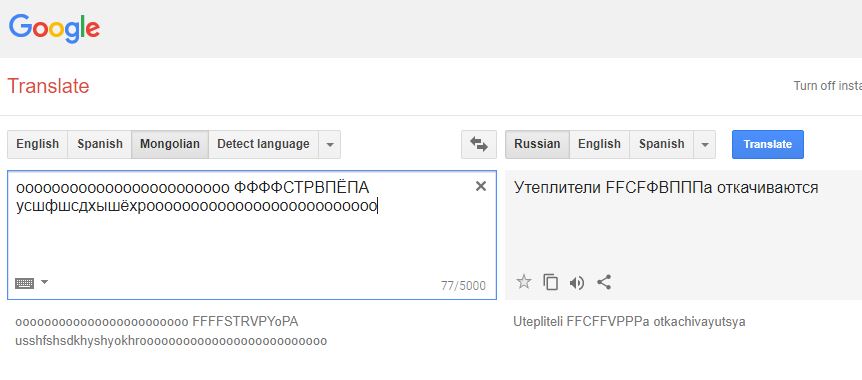Open input tools dropdown next to keyboard
This screenshot has height=380, width=862.
click(45, 282)
